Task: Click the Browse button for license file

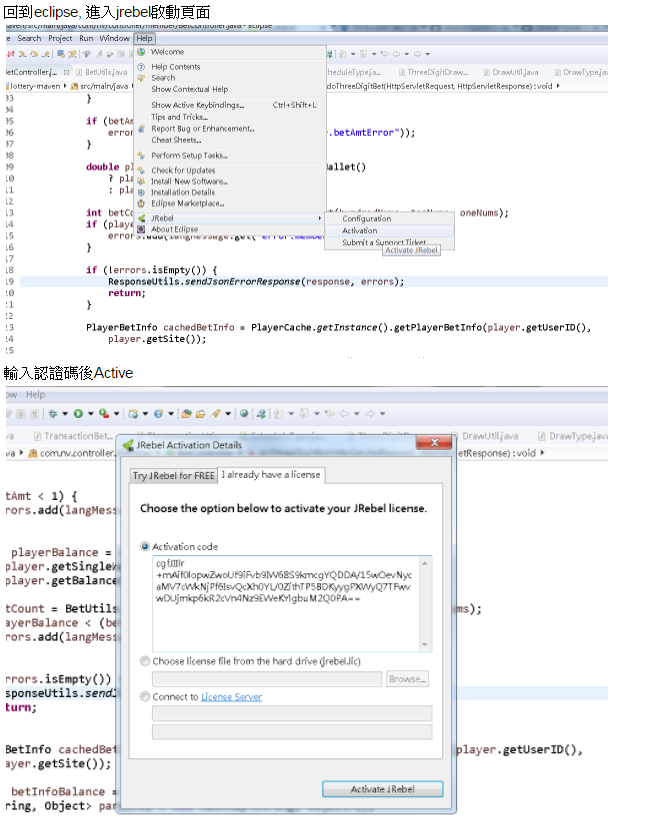Action: pos(407,679)
